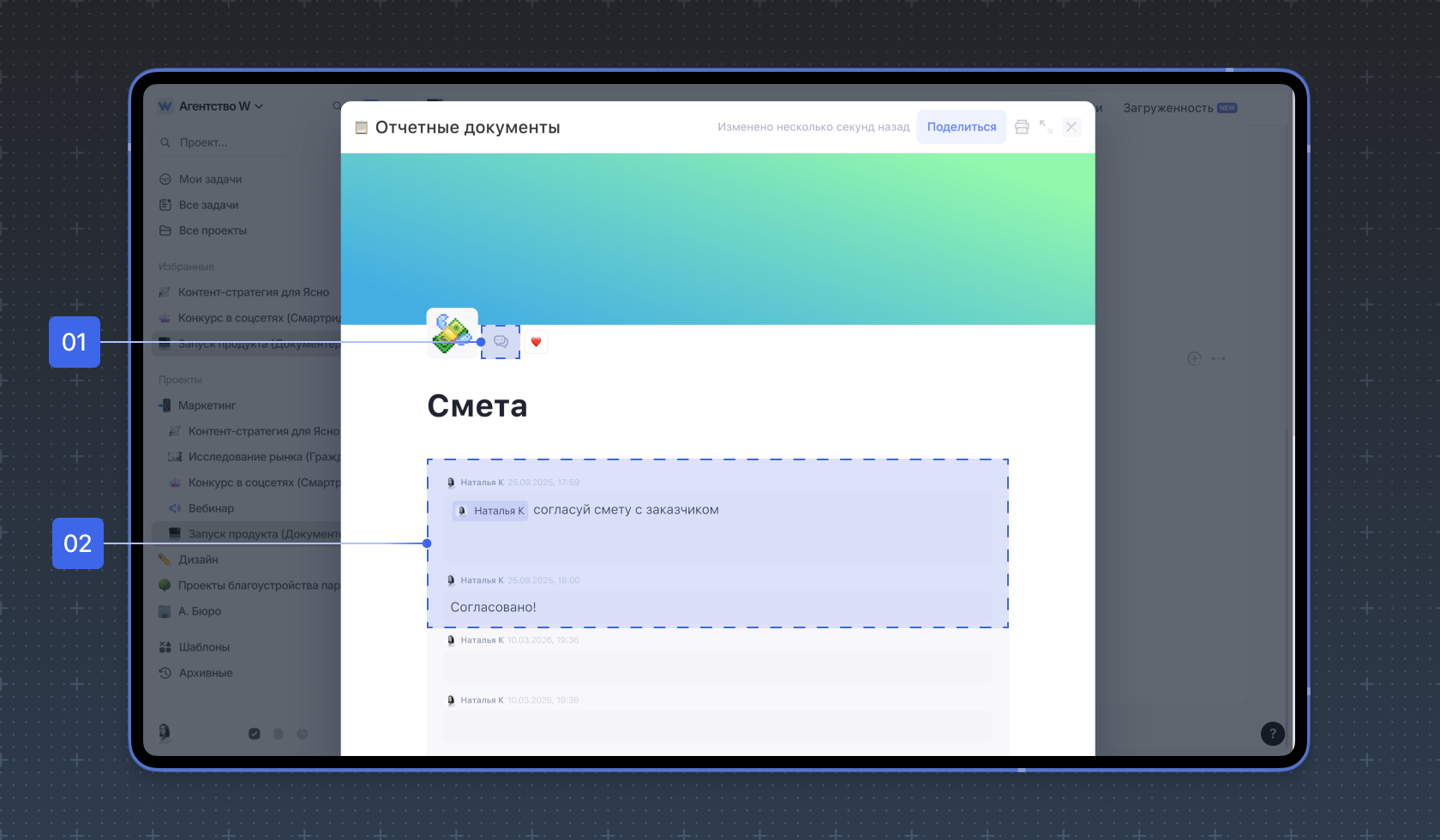Click the tasks checkmark icon in bottom bar

(x=255, y=734)
